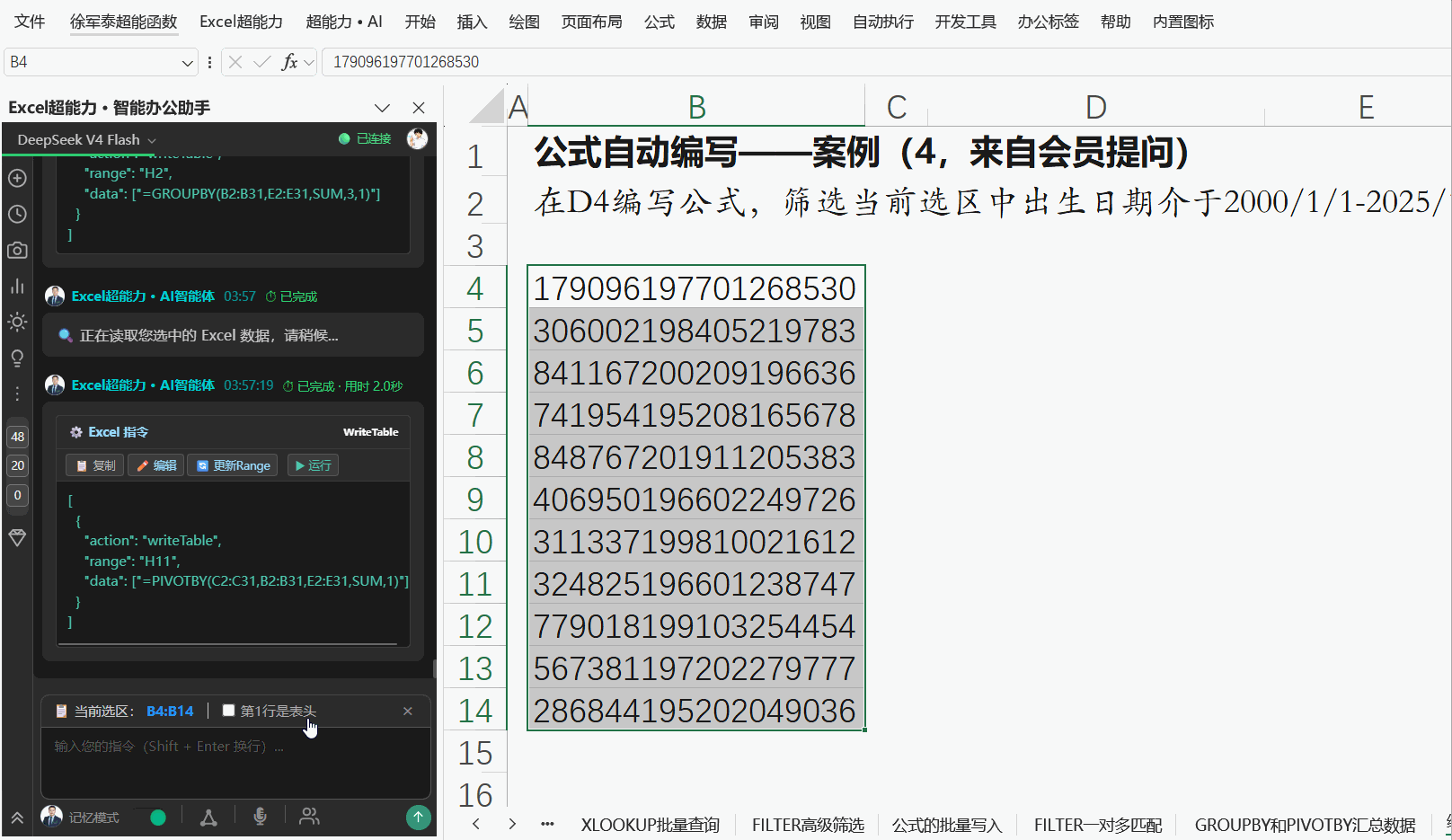This screenshot has height=840, width=1452.
Task: Click the camera screenshot icon in sidebar
Action: [17, 250]
